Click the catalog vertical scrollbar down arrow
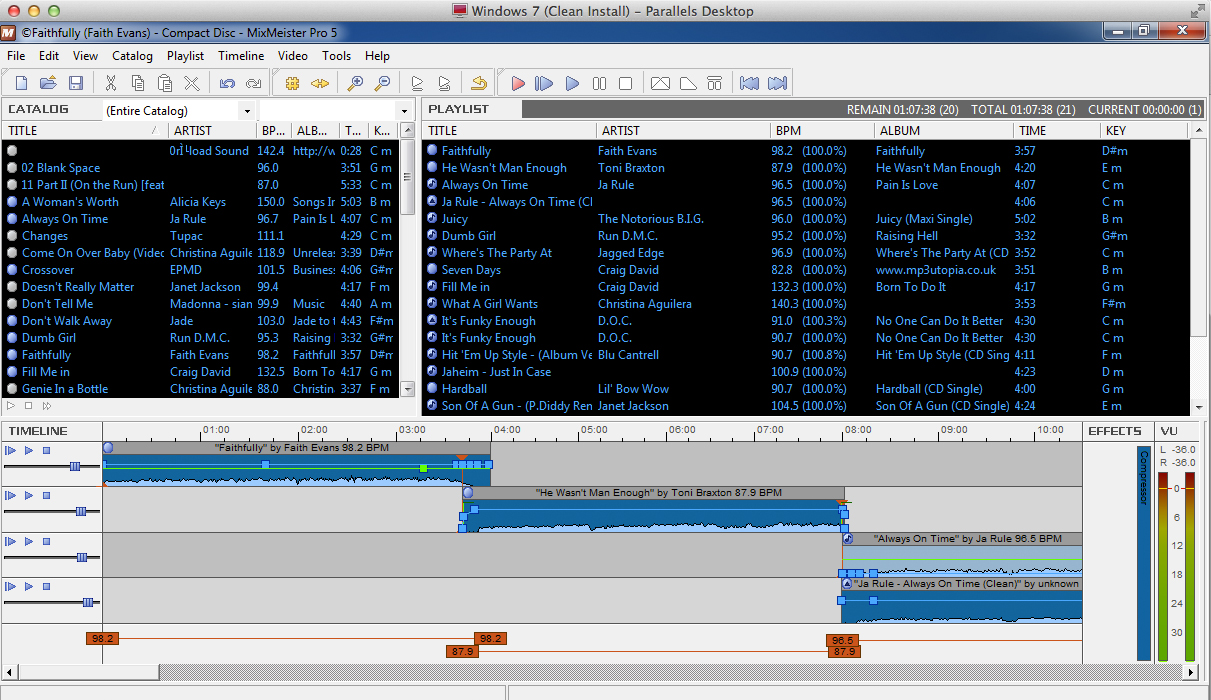 [407, 389]
